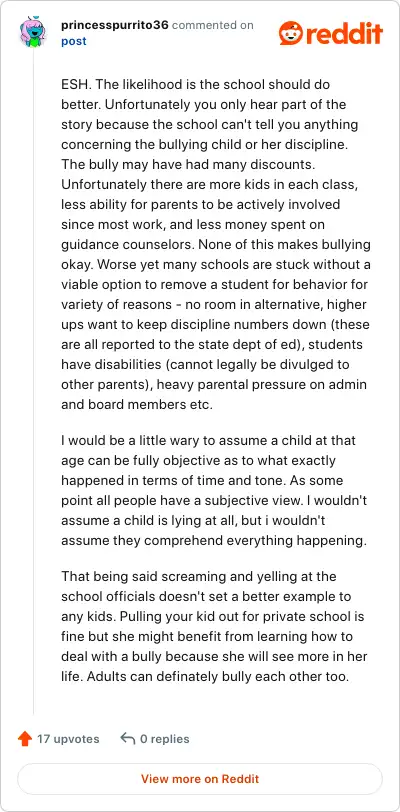This screenshot has height=812, width=400.
Task: Click the "View more on Reddit" button
Action: click(x=200, y=778)
